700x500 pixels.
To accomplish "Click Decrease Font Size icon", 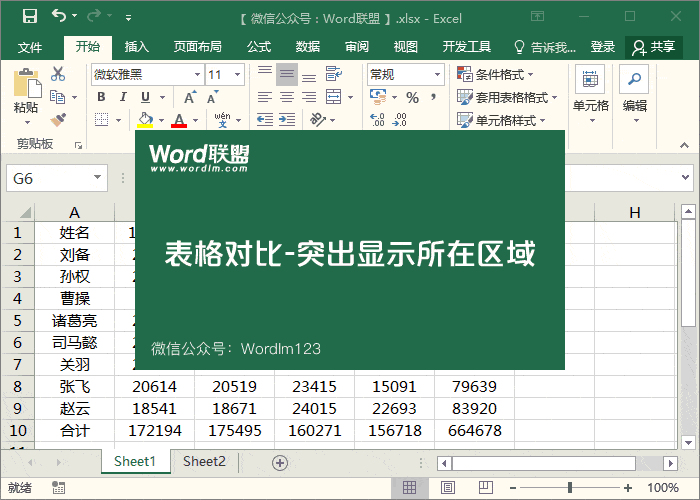I will [x=212, y=97].
